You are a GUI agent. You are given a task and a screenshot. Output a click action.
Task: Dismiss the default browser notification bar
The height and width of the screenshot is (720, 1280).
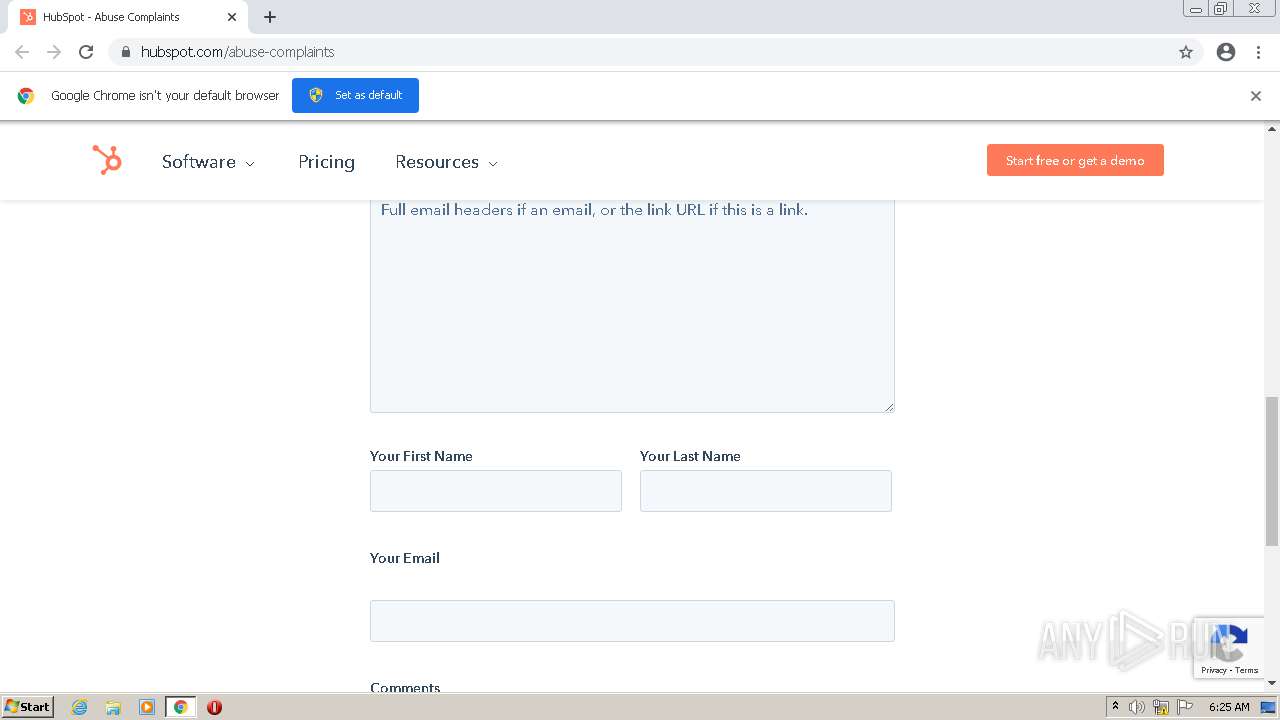(x=1256, y=96)
